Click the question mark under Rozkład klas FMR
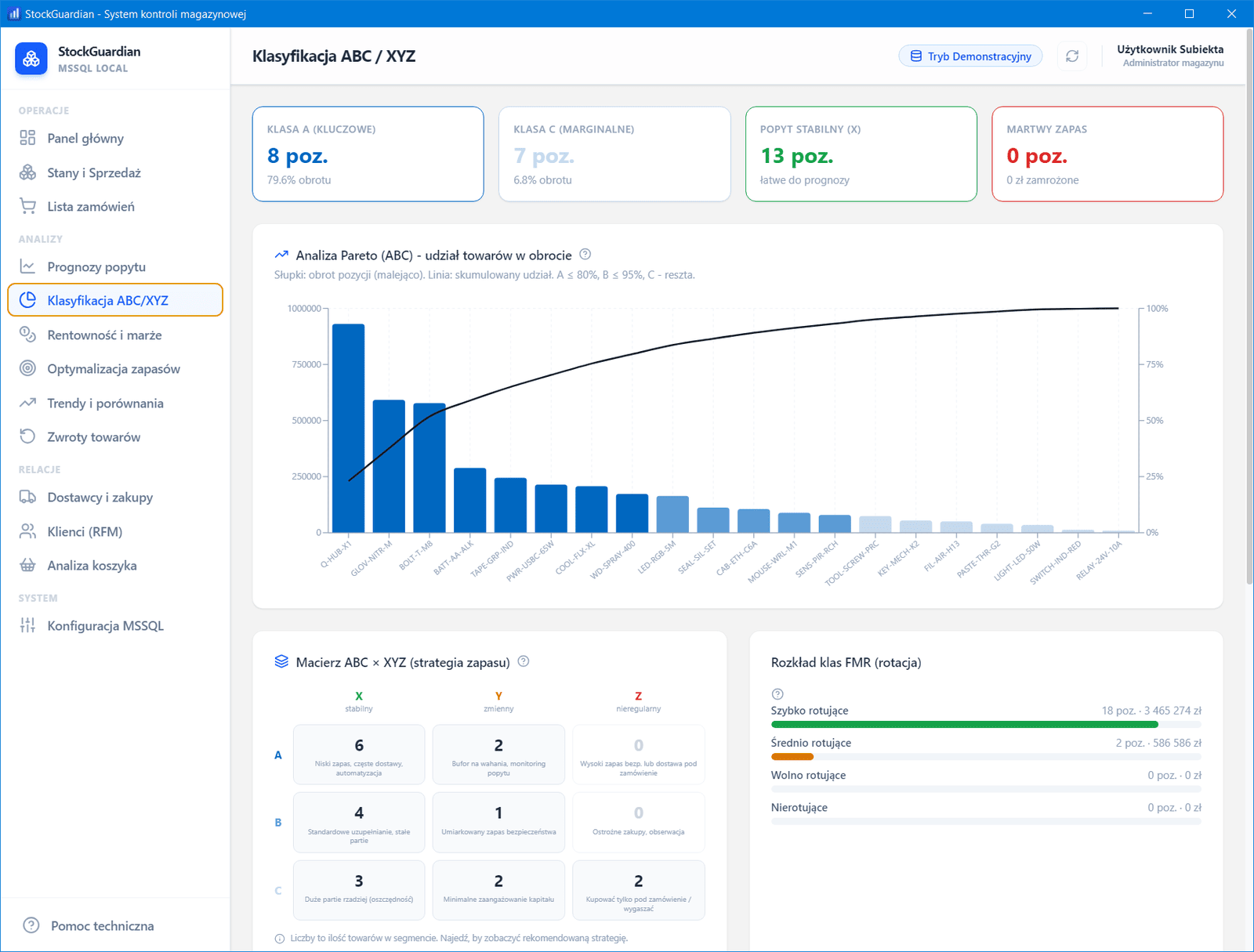Screen dimensions: 1254x952 tap(777, 694)
